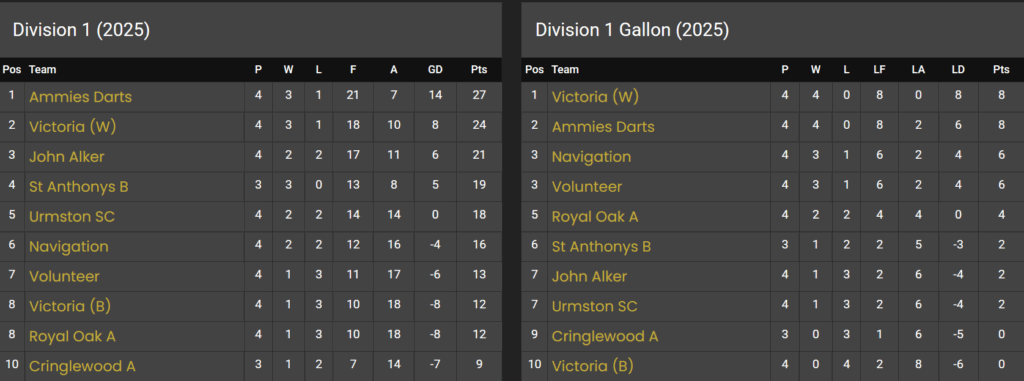1024x381 pixels.
Task: Click Victoria (B) in Gallon table
Action: [594, 367]
